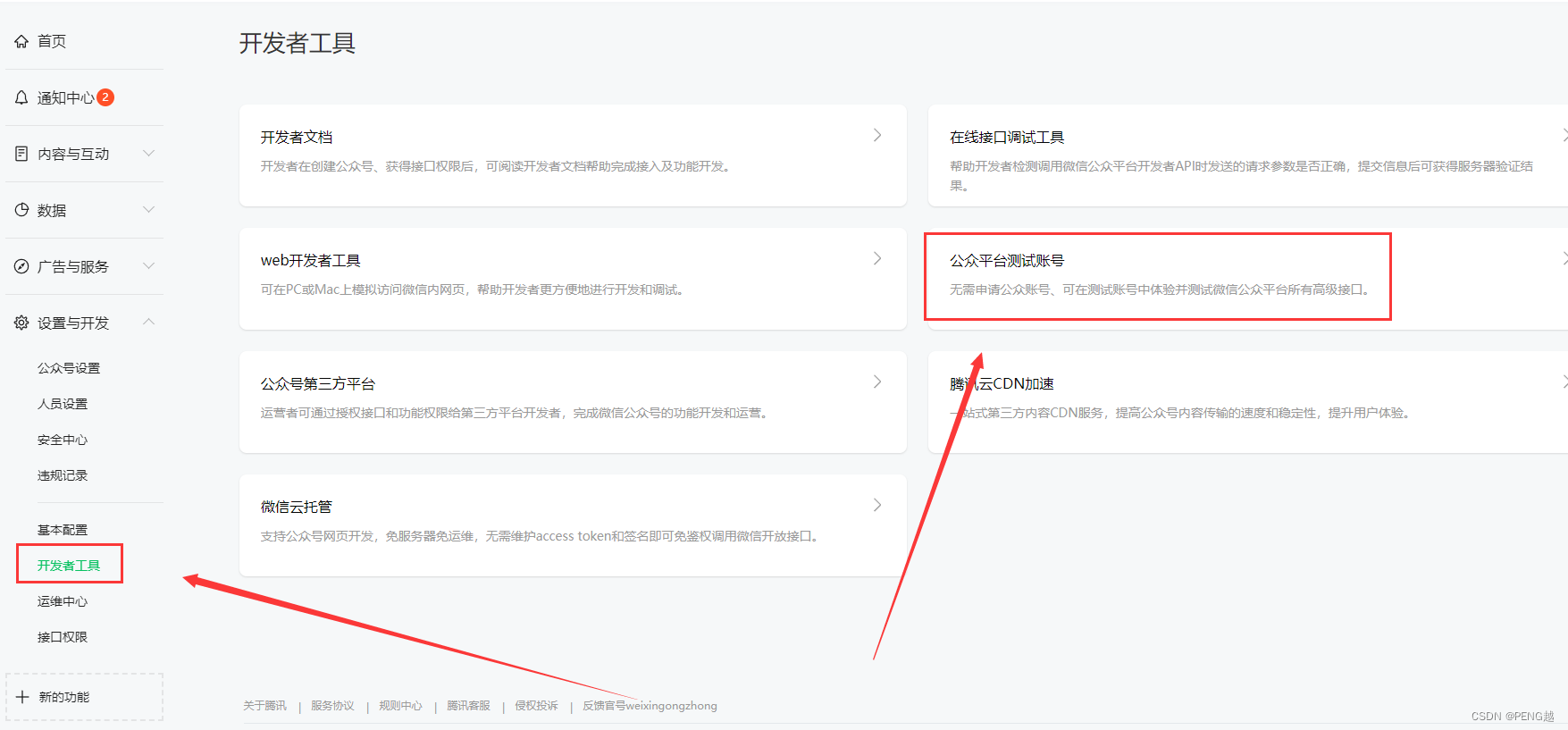Click the 公众平台测试账号 card description text
The width and height of the screenshot is (1568, 730).
pos(1161,289)
